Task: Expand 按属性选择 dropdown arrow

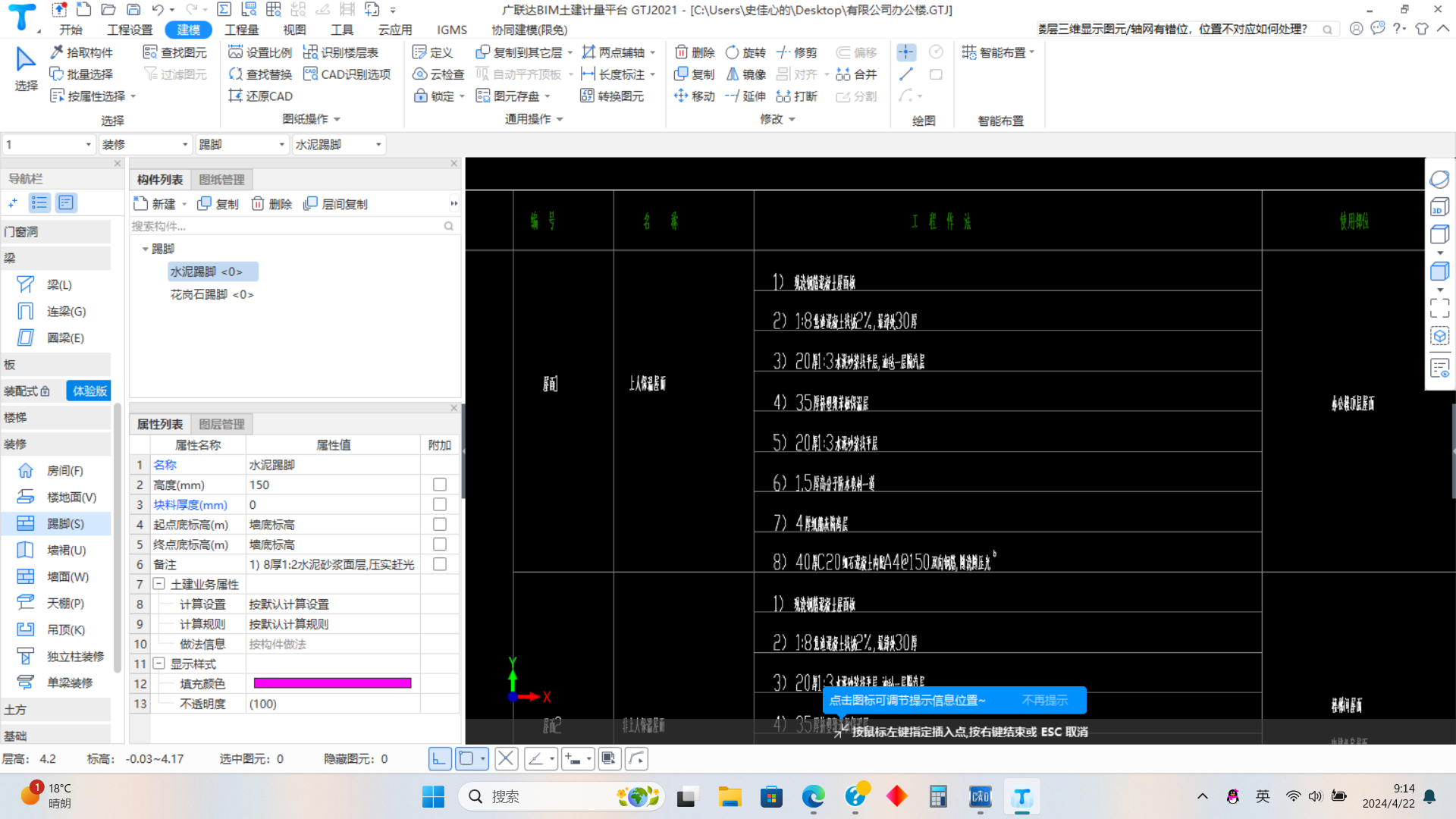Action: (x=133, y=96)
